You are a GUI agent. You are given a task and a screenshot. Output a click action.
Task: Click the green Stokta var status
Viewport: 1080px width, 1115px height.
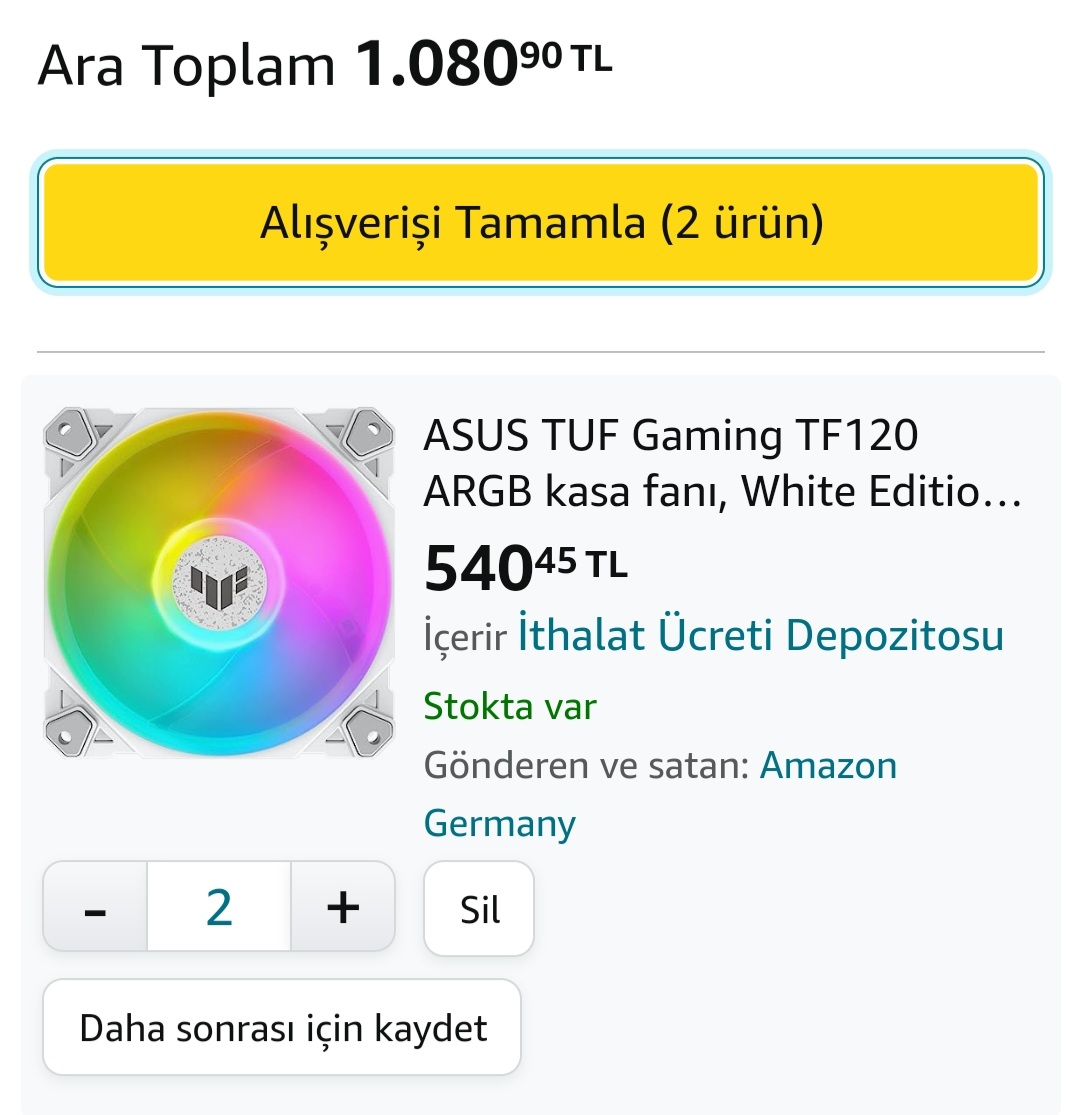[510, 707]
